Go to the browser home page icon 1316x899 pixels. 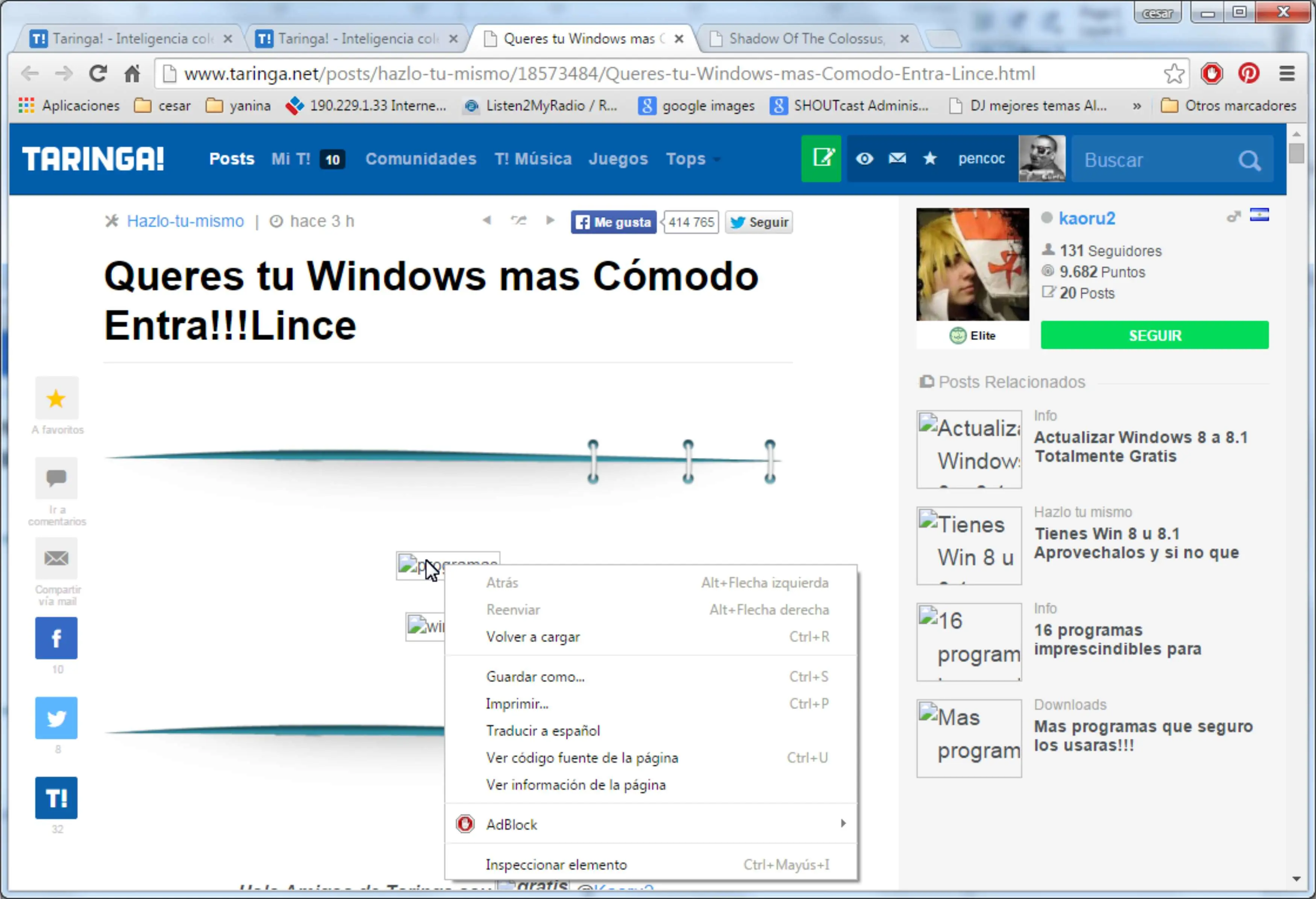132,74
